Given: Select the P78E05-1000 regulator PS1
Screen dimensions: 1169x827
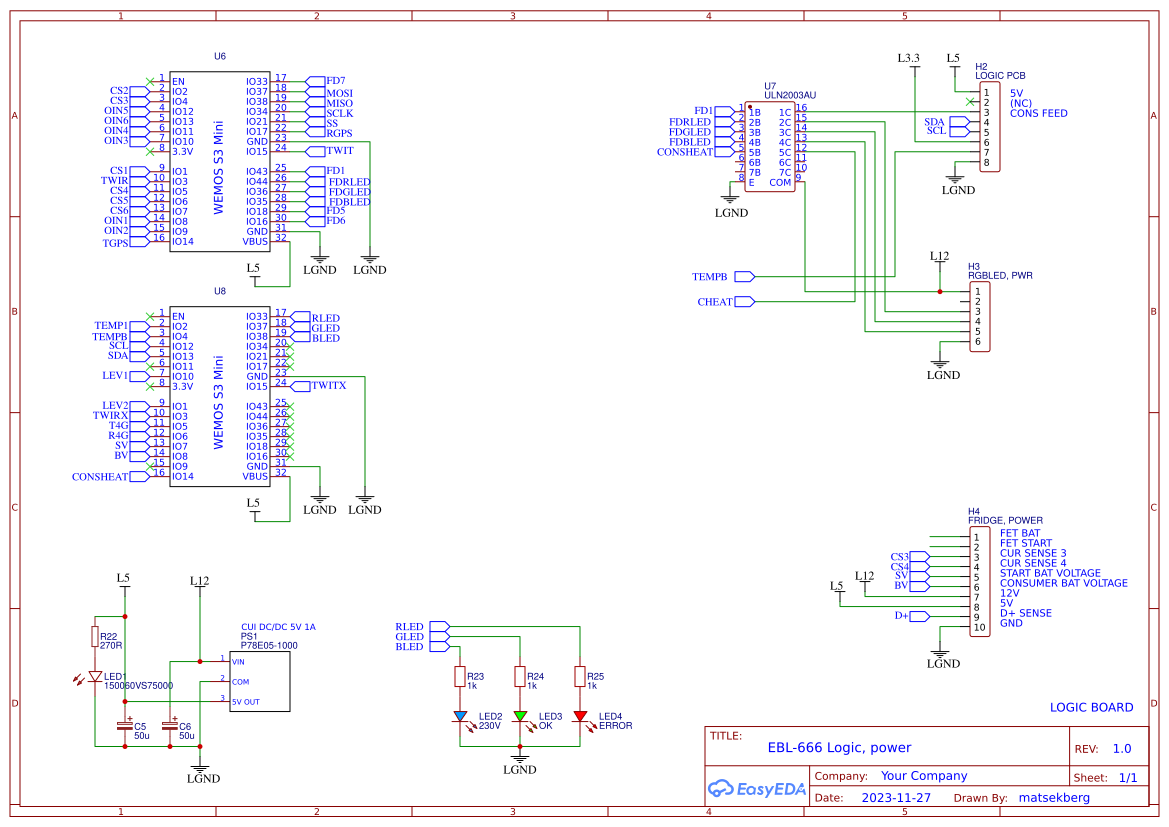Looking at the screenshot, I should coord(262,680).
